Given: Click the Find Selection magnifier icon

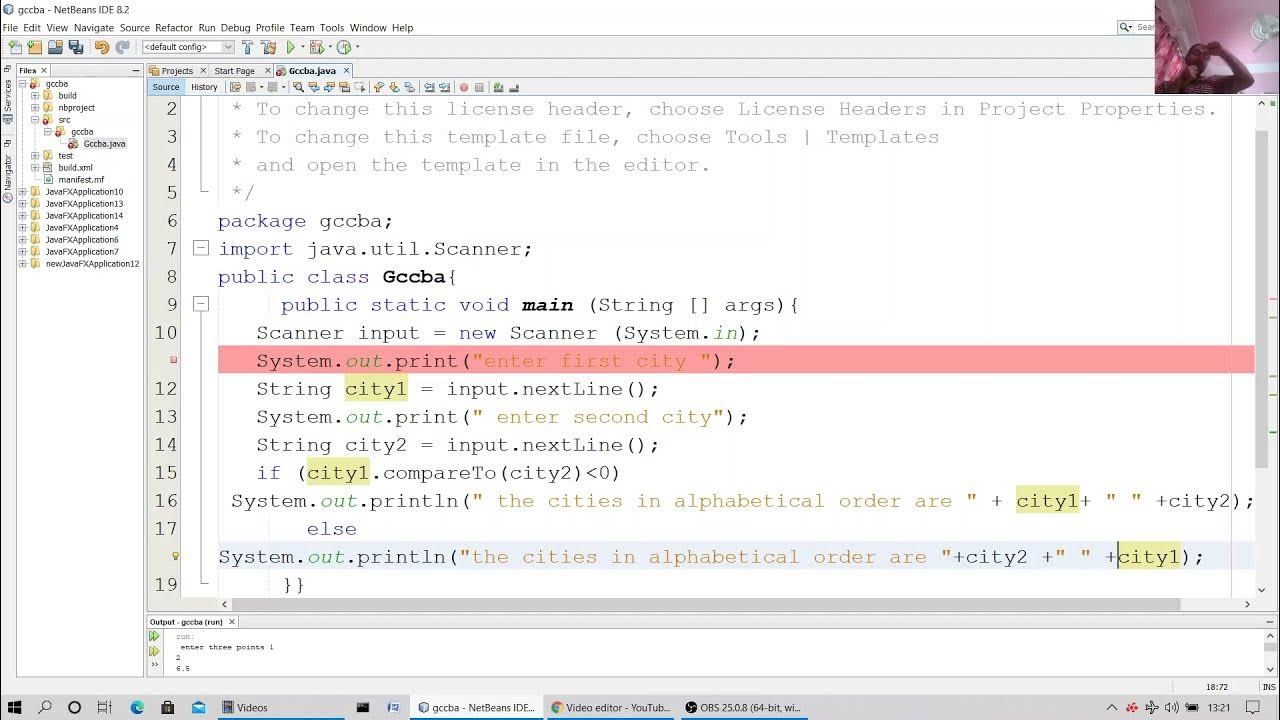Looking at the screenshot, I should (298, 87).
